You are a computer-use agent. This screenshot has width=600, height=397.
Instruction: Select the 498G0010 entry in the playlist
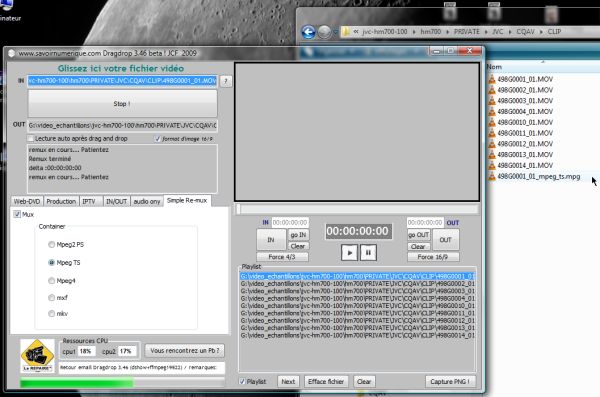357,306
